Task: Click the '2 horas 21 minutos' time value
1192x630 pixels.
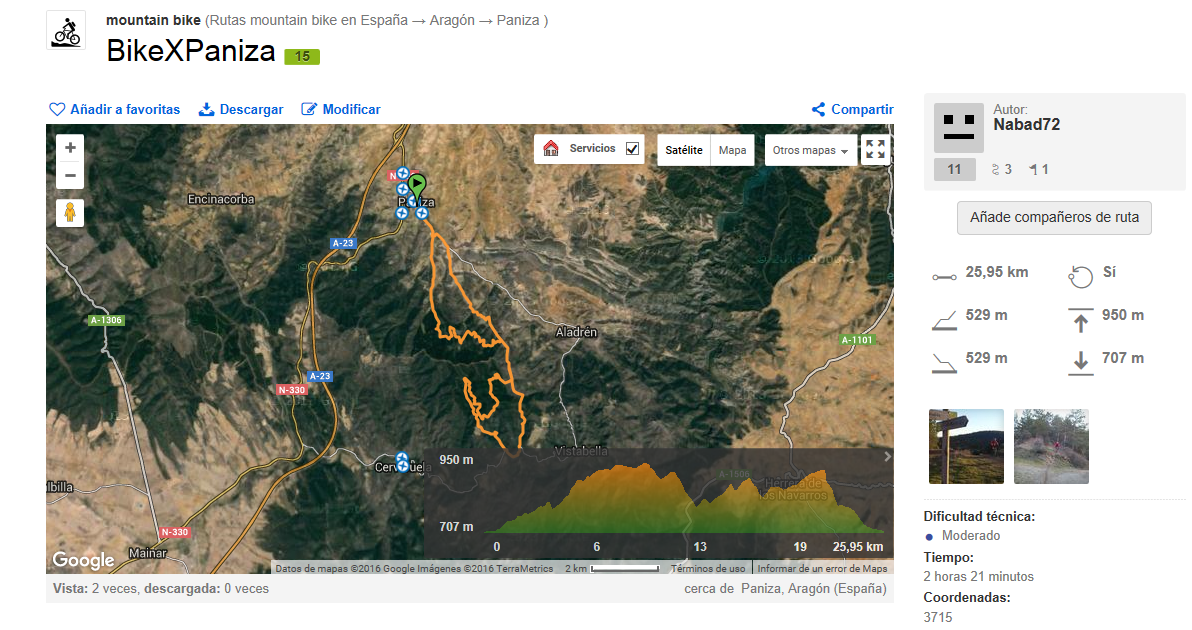Action: 978,576
